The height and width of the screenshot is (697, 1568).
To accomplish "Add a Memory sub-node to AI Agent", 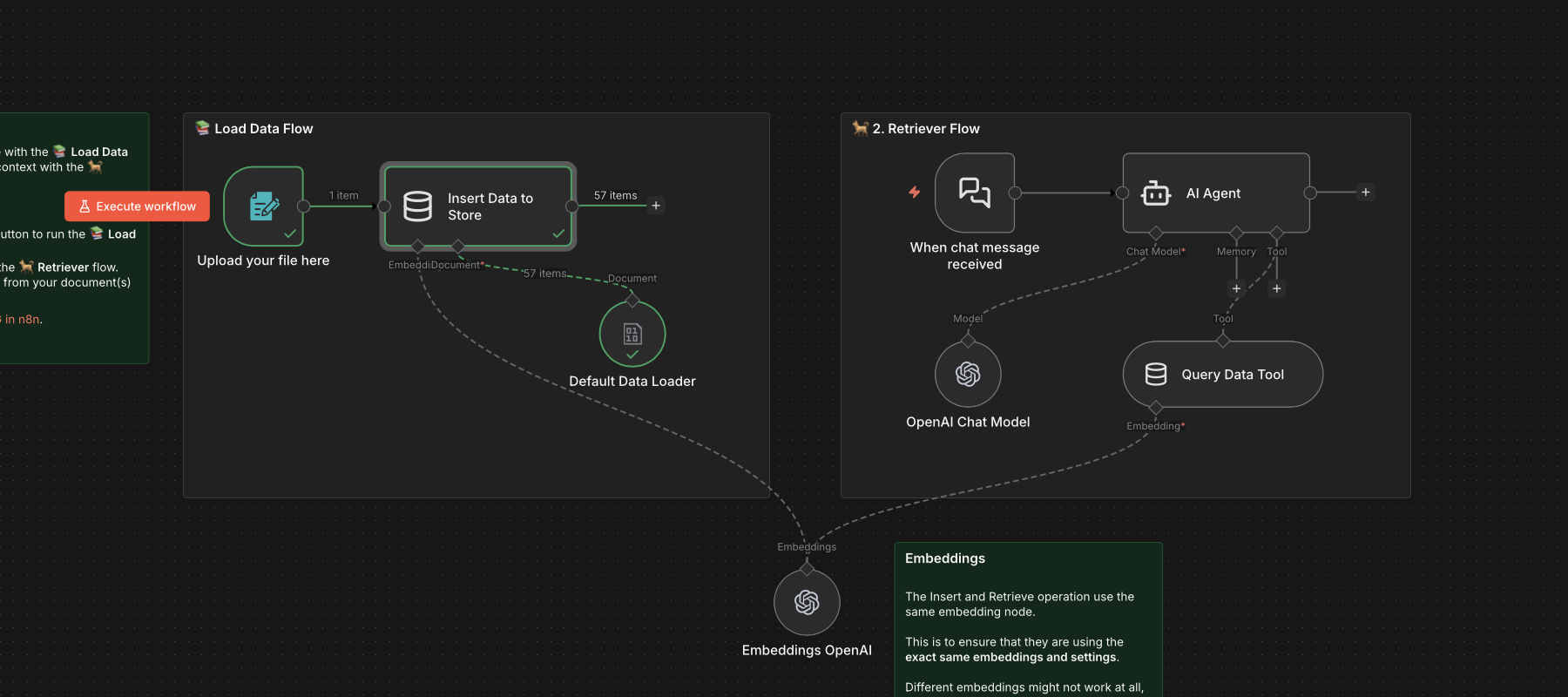I will pos(1236,288).
